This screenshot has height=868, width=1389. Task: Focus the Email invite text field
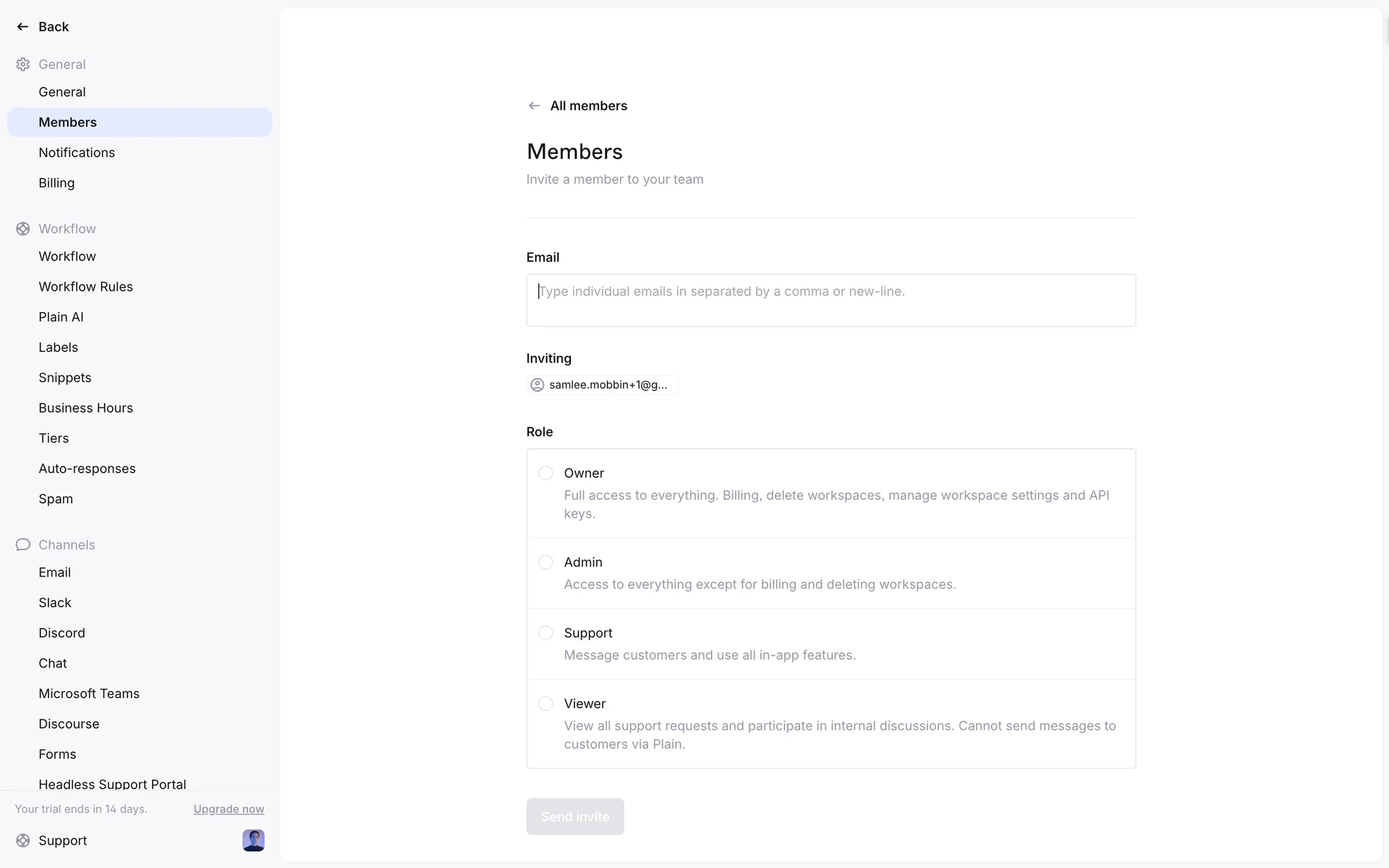[831, 300]
